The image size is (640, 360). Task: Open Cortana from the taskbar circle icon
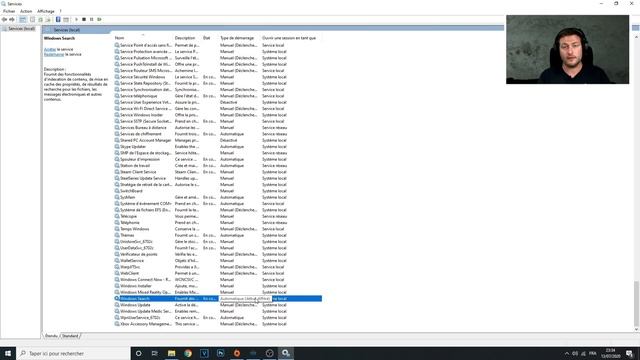(x=138, y=353)
